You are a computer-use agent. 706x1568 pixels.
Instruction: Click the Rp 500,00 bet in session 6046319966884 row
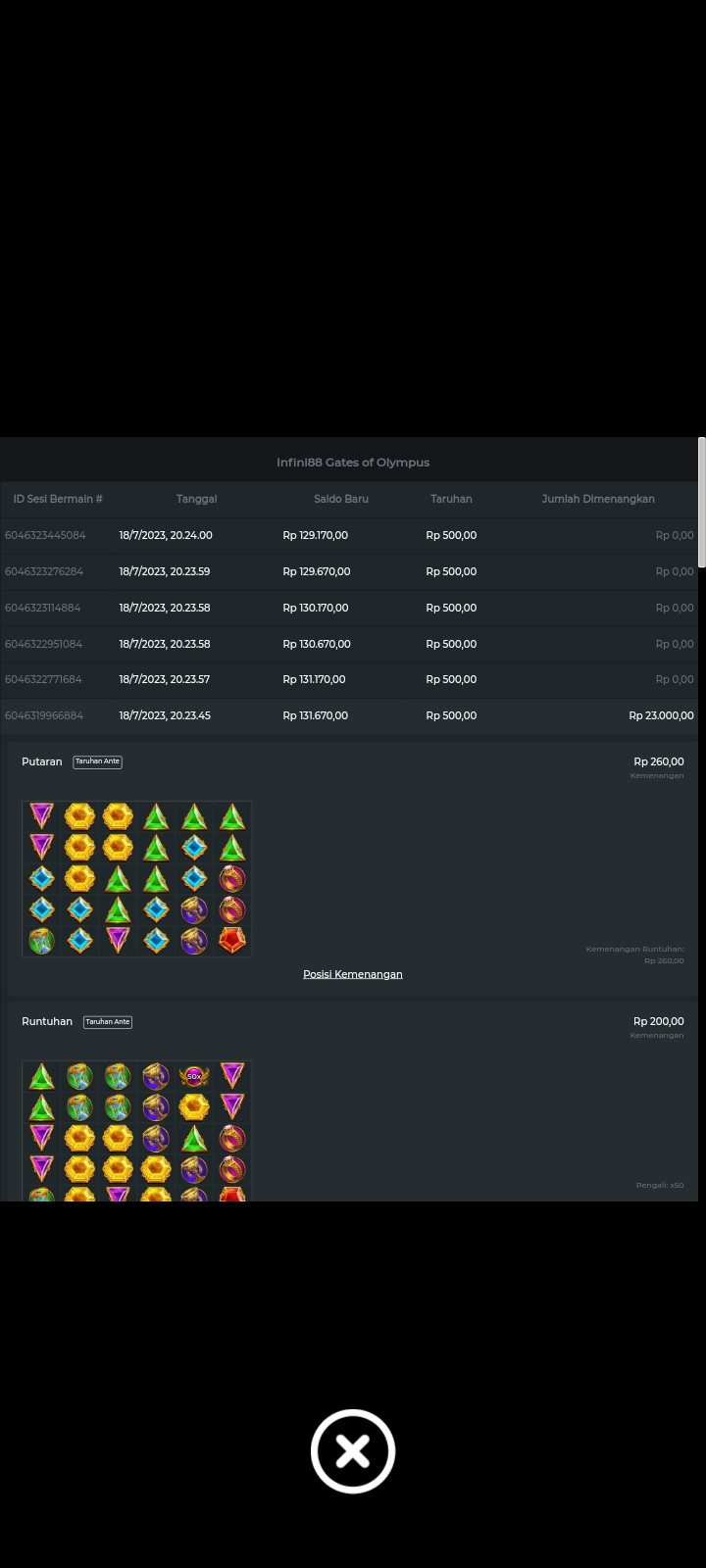(x=451, y=715)
